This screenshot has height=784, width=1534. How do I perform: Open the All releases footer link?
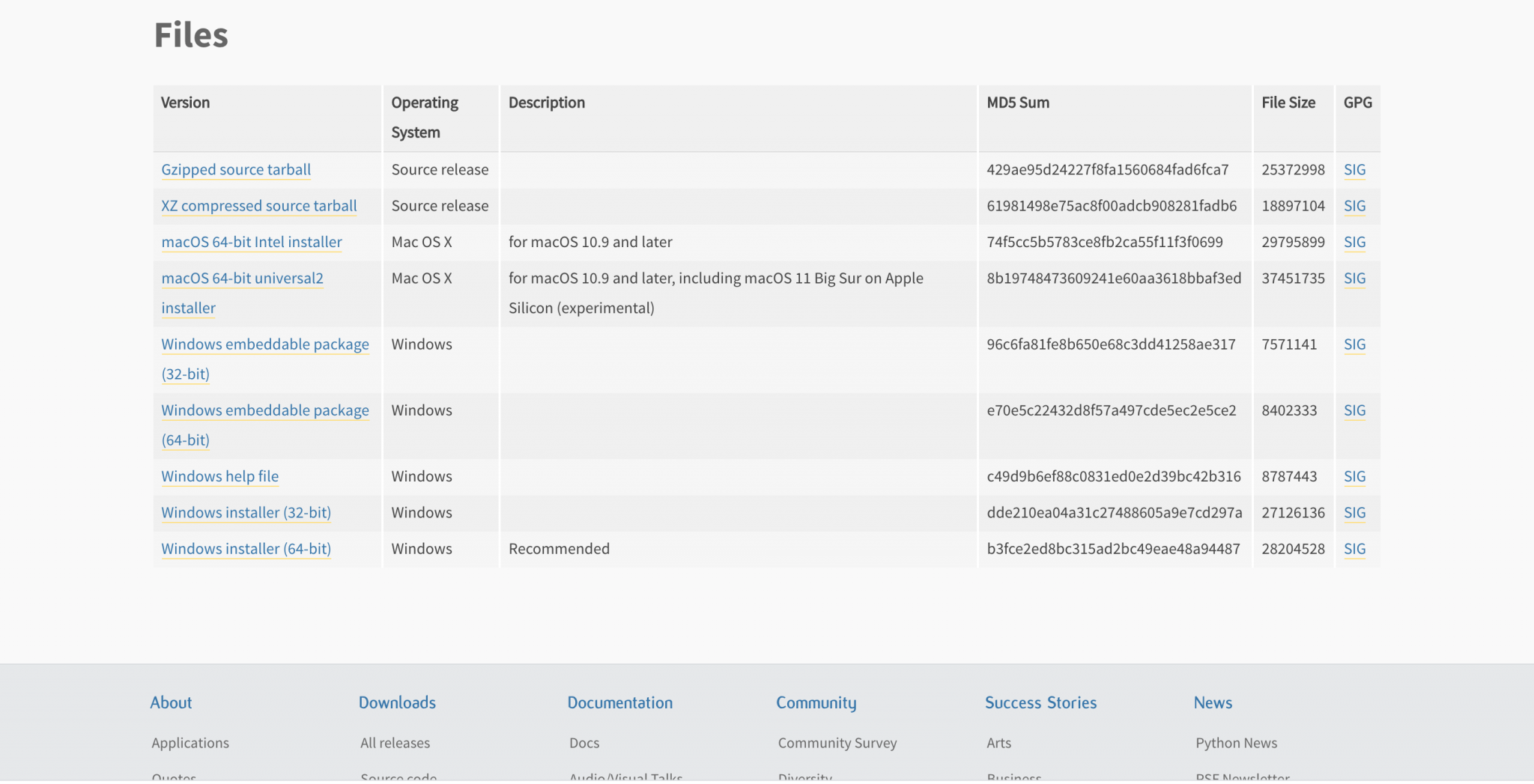pos(395,743)
